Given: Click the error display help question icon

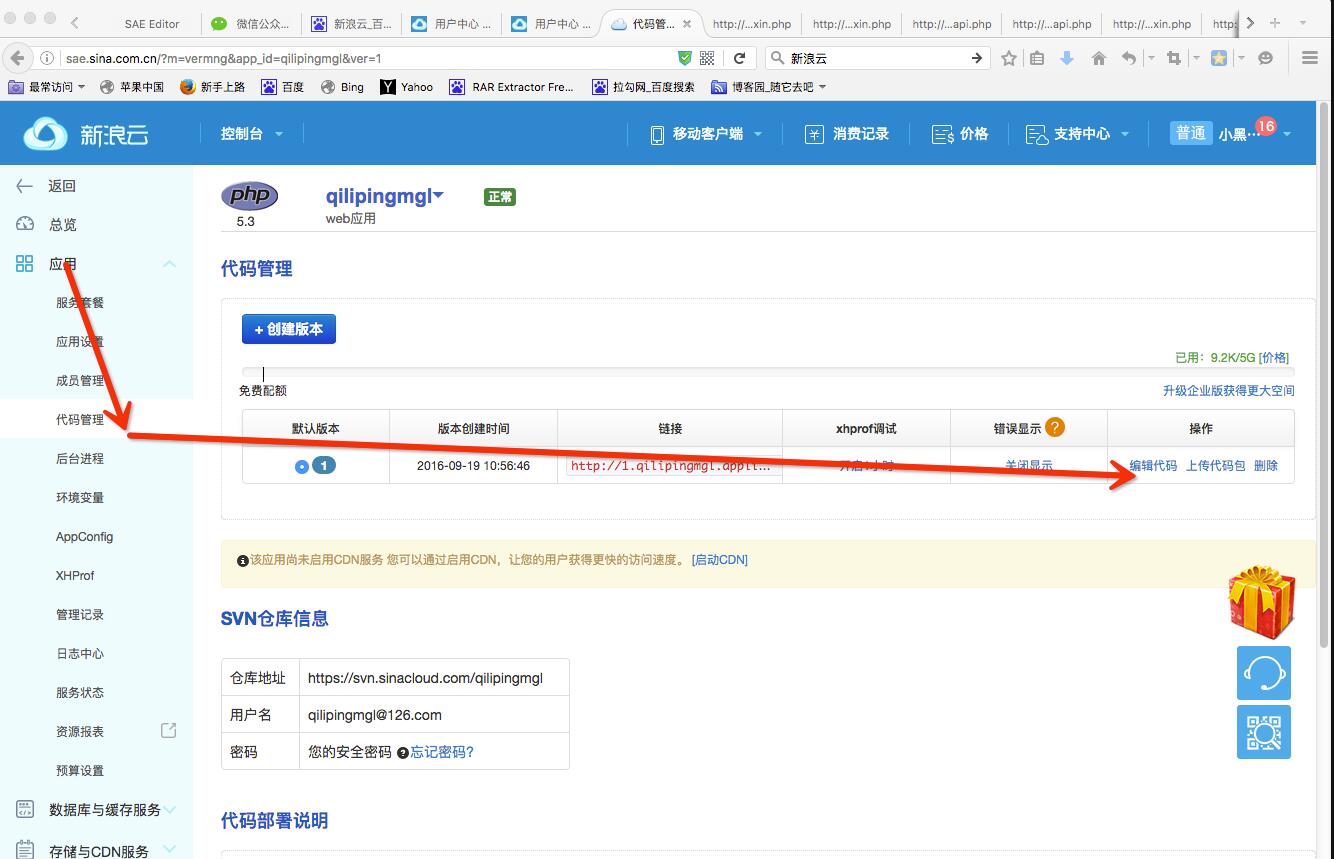Looking at the screenshot, I should 1055,427.
